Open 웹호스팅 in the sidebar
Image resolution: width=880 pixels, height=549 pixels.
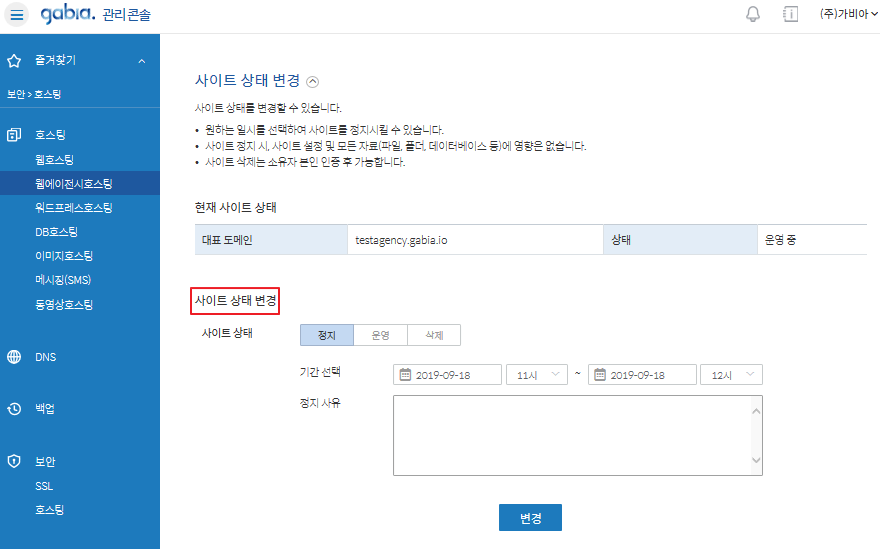(54, 159)
